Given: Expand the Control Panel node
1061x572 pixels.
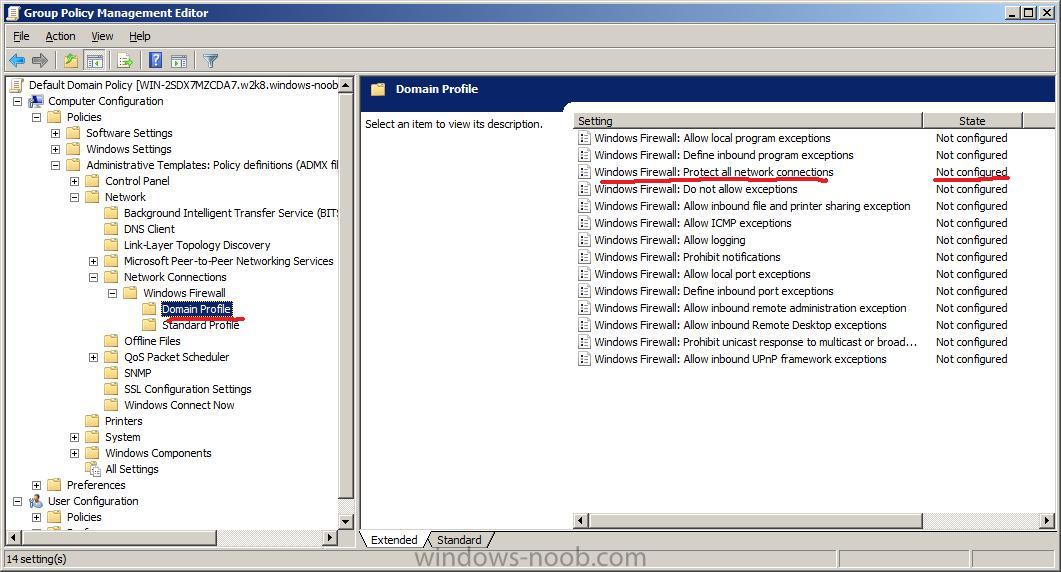Looking at the screenshot, I should coord(74,181).
